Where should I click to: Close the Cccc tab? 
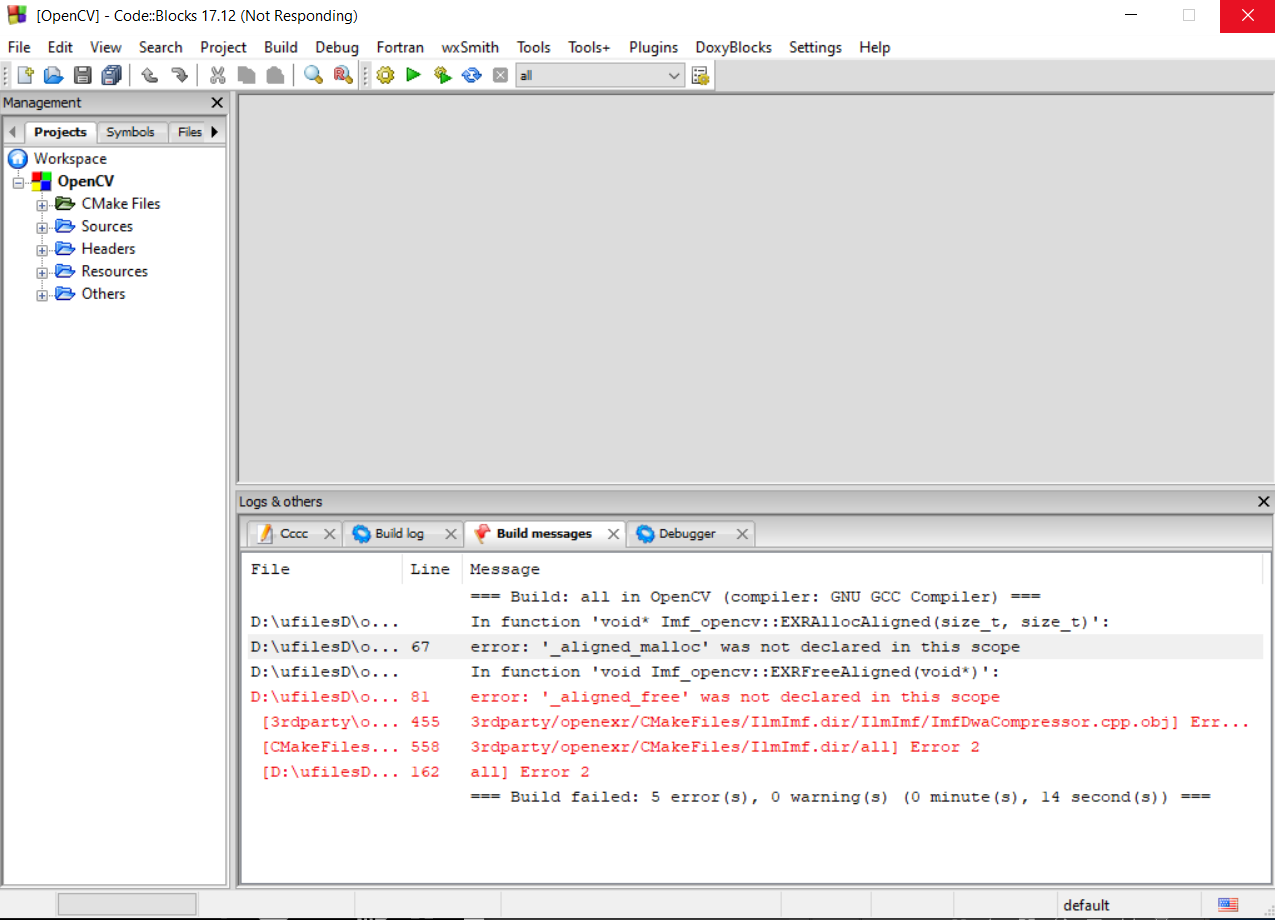[x=328, y=534]
